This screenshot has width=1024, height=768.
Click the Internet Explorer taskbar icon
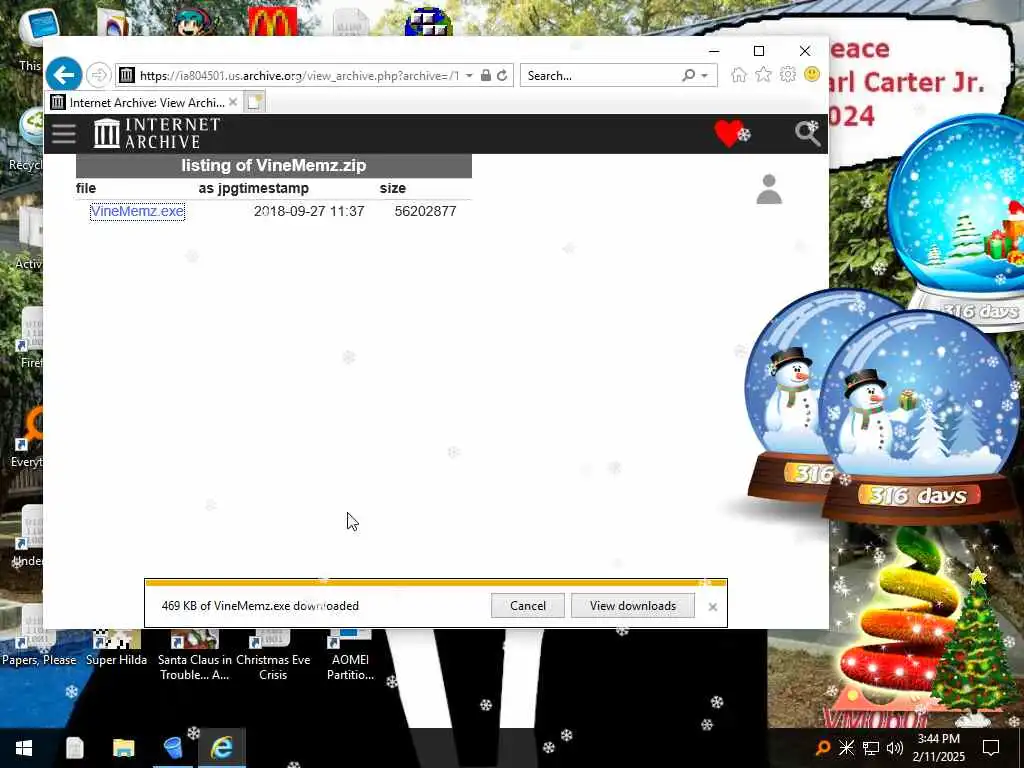click(221, 748)
